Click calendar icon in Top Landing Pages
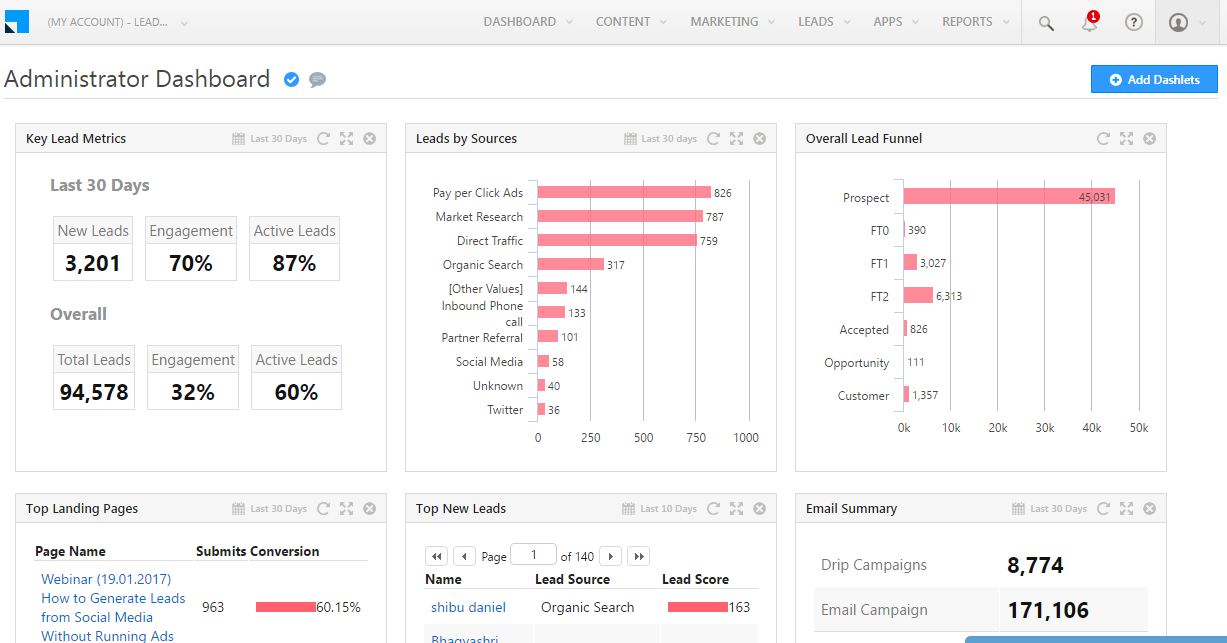1227x643 pixels. tap(238, 509)
